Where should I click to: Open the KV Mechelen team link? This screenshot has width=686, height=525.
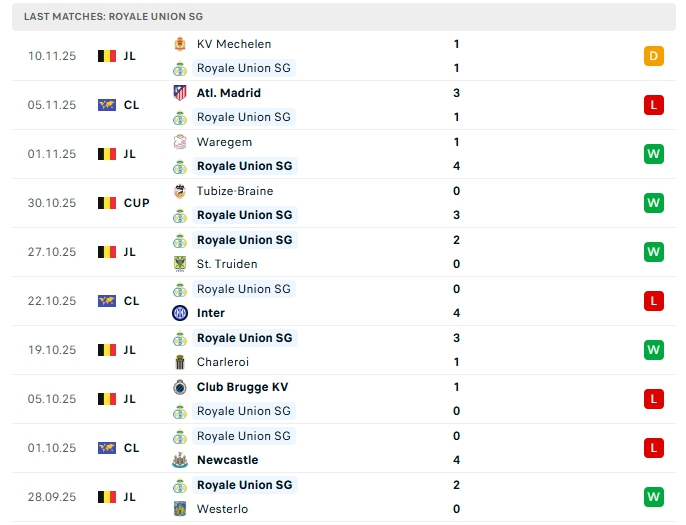[234, 44]
